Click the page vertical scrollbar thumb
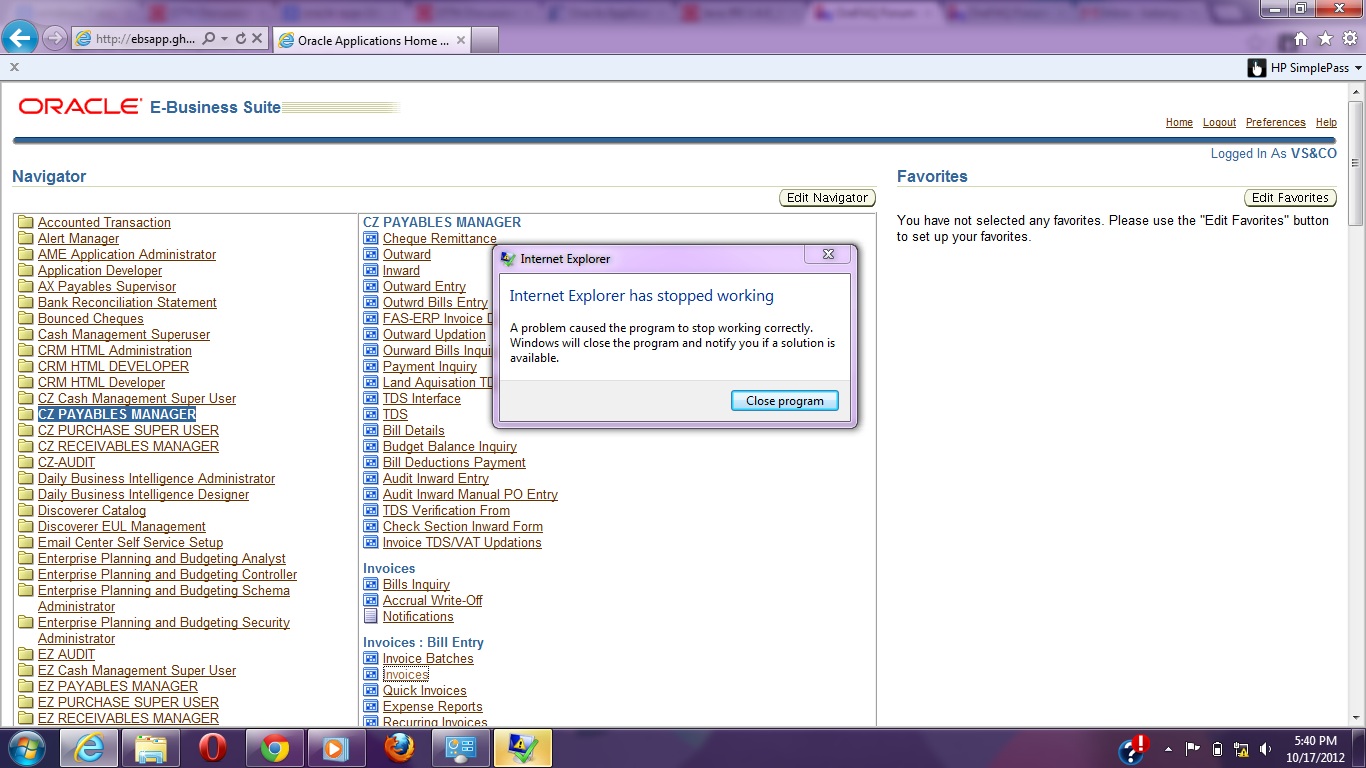The width and height of the screenshot is (1366, 768). pos(1356,162)
